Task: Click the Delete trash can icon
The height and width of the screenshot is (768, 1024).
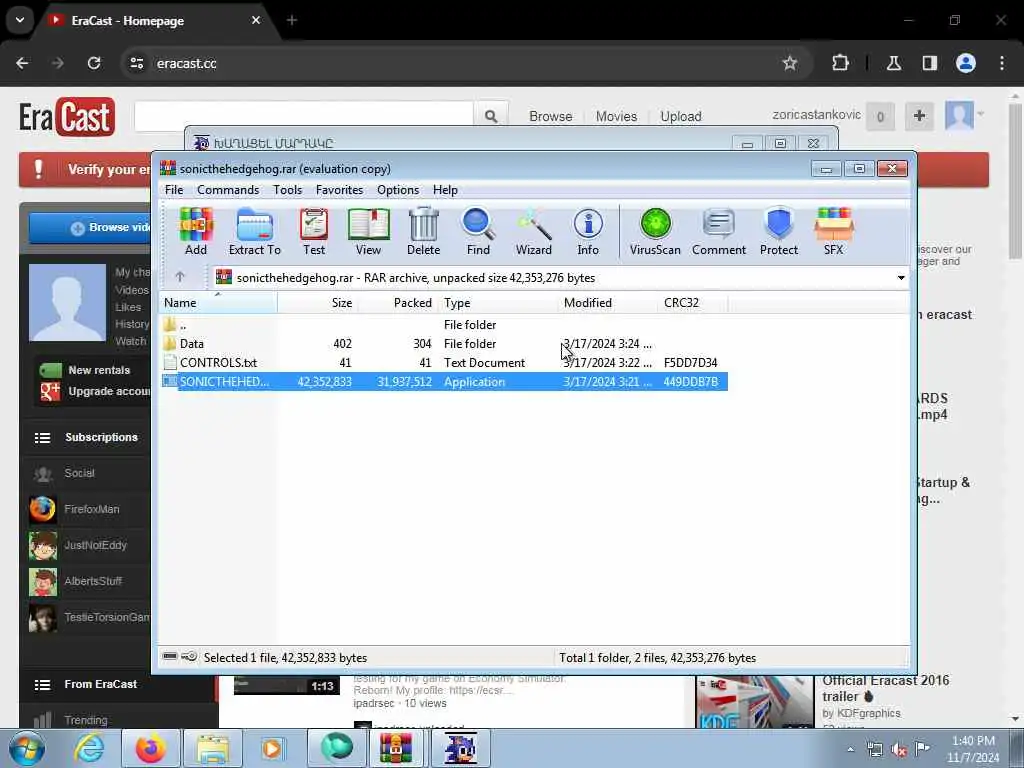Action: click(423, 231)
